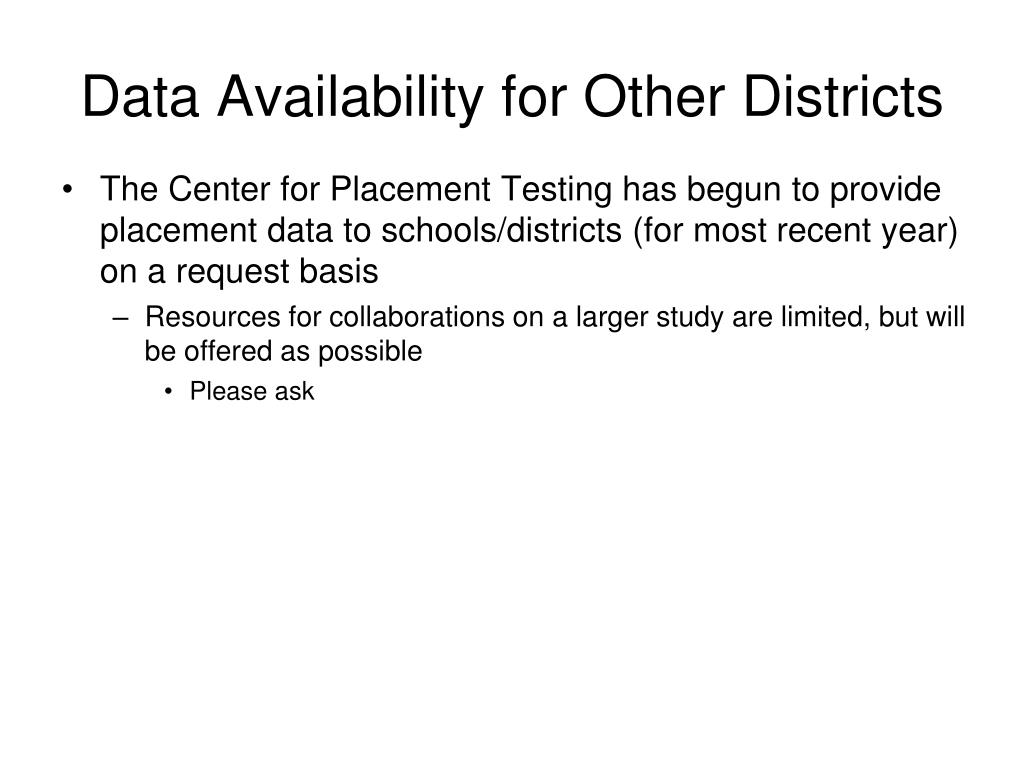Click the phrase '(for most recent year)'
The image size is (1024, 768).
[x=795, y=231]
